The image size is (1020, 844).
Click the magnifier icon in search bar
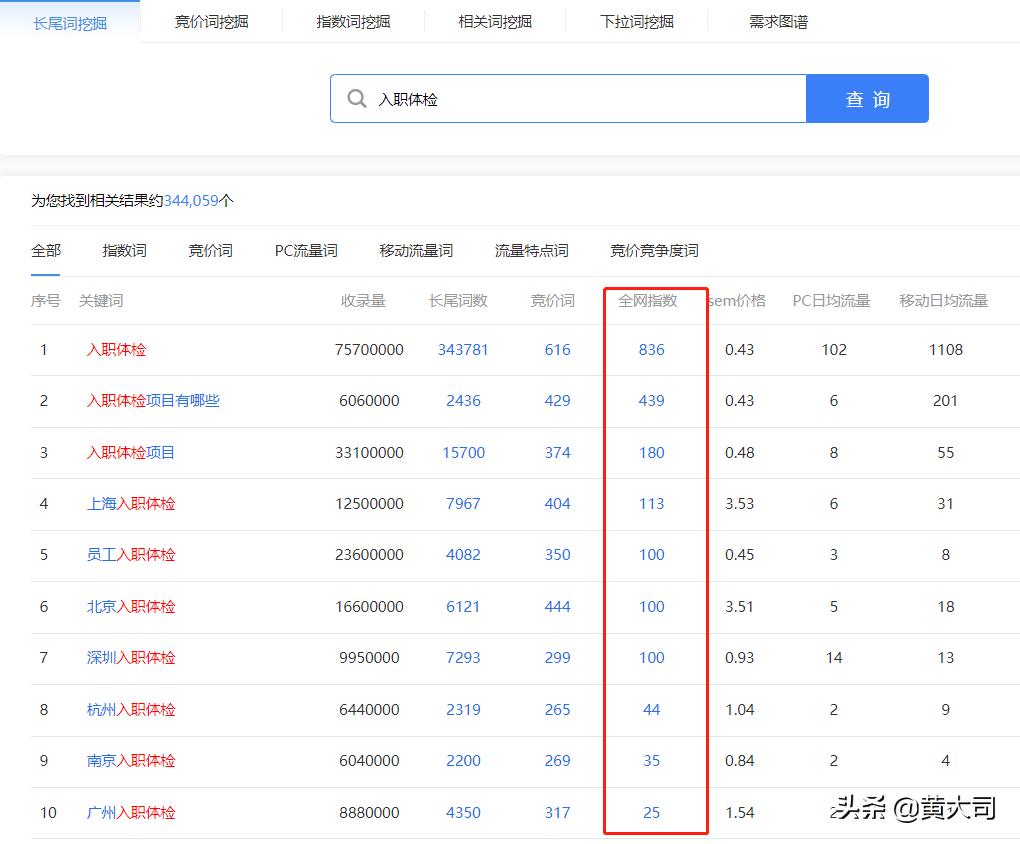pos(357,98)
